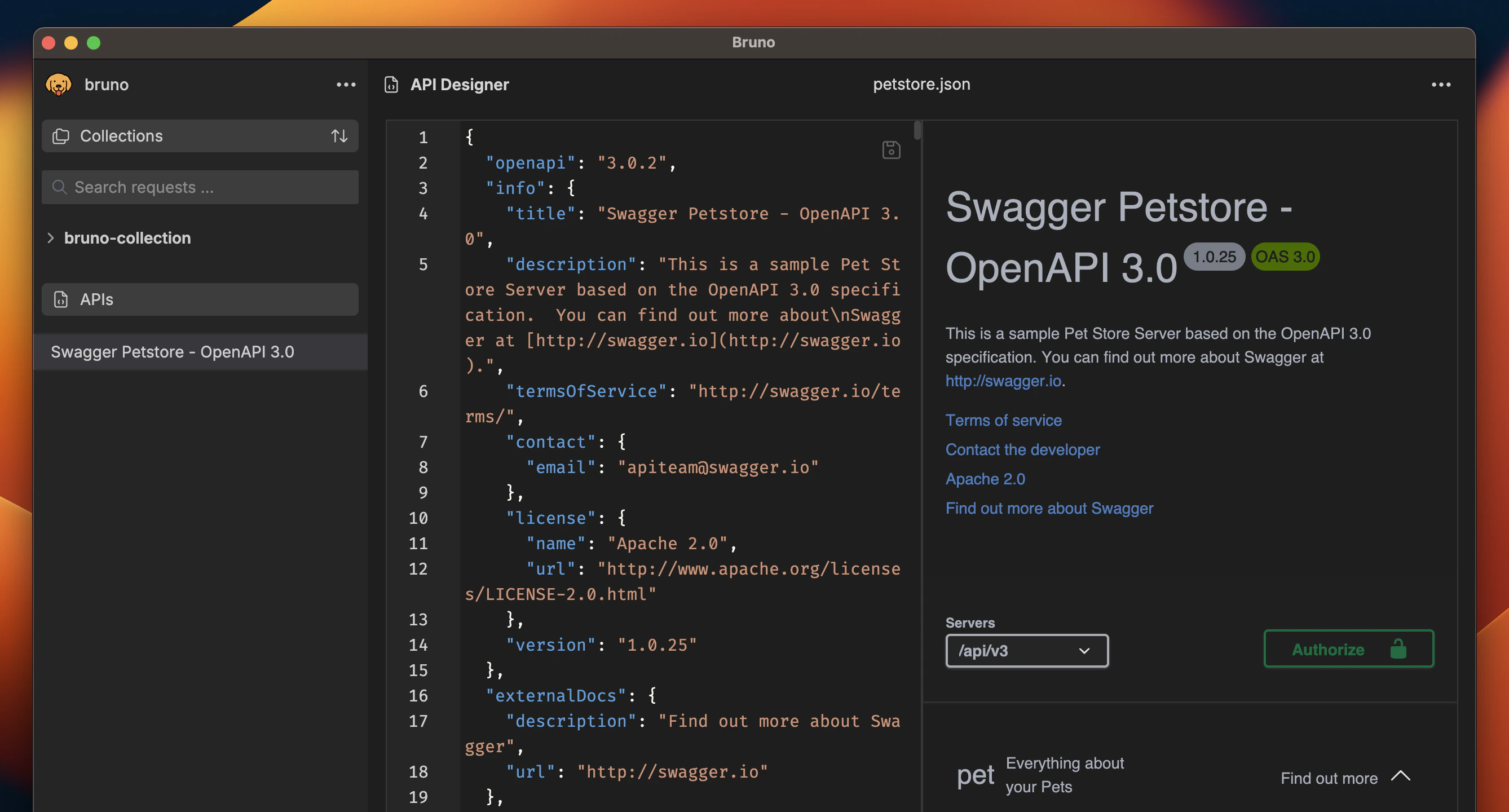1509x812 pixels.
Task: Select Swagger Petstore - OpenAPI 3.0 in sidebar
Action: click(173, 351)
